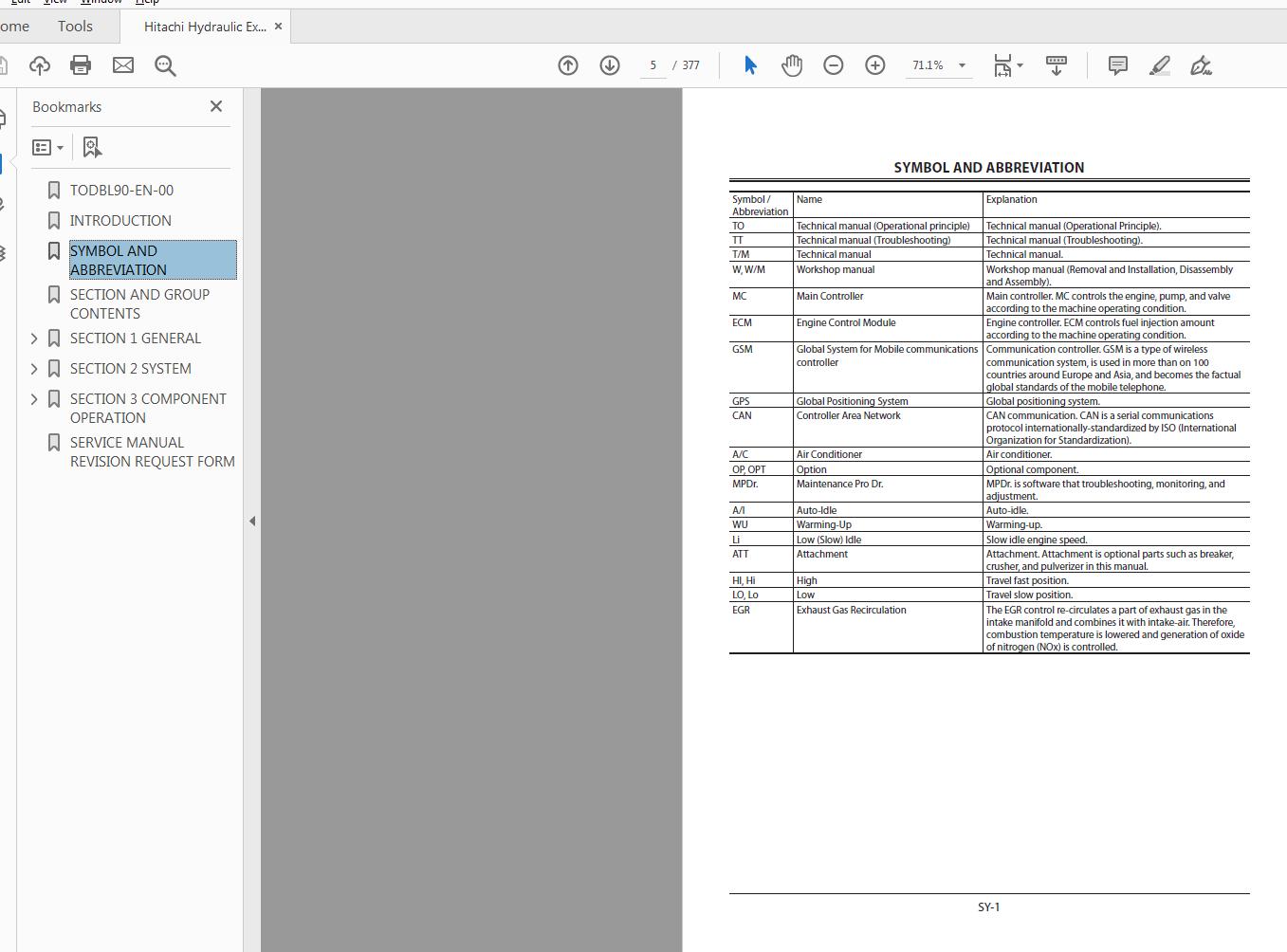
Task: Open SECTION 3 COMPONENT OPERATION bookmark
Action: 148,409
